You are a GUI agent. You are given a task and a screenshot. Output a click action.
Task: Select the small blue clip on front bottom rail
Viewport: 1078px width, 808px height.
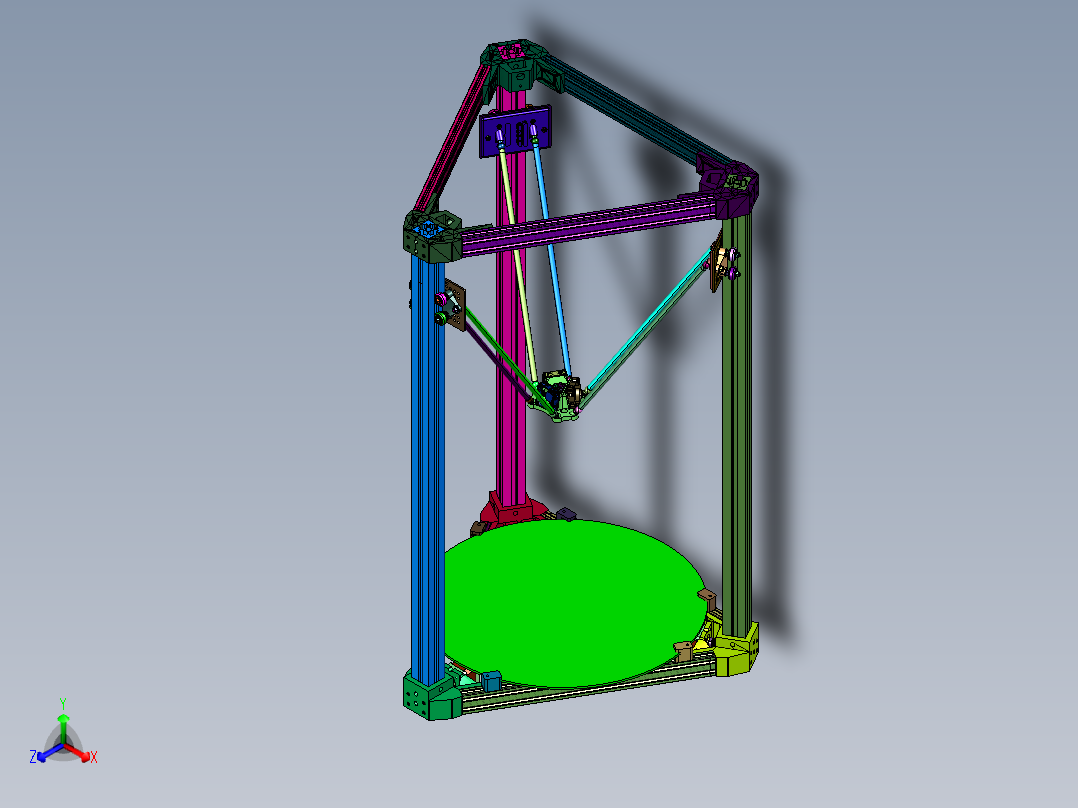pyautogui.click(x=491, y=681)
